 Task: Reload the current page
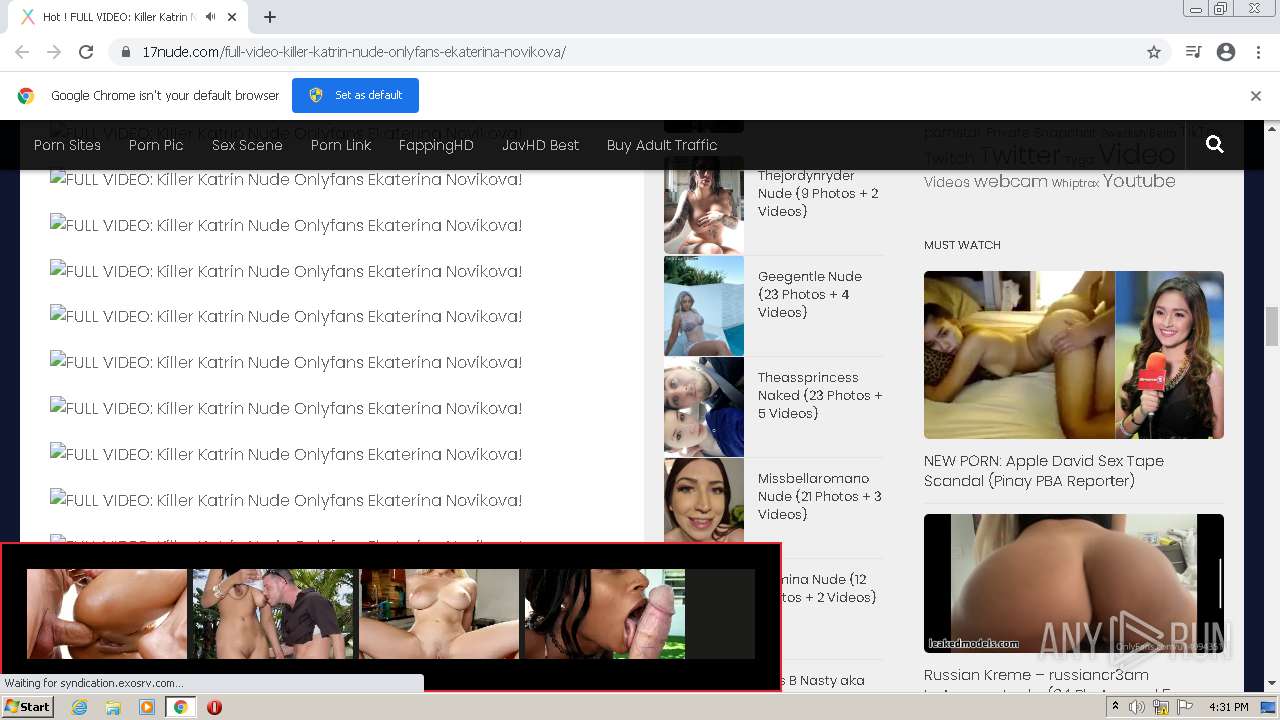click(x=86, y=52)
